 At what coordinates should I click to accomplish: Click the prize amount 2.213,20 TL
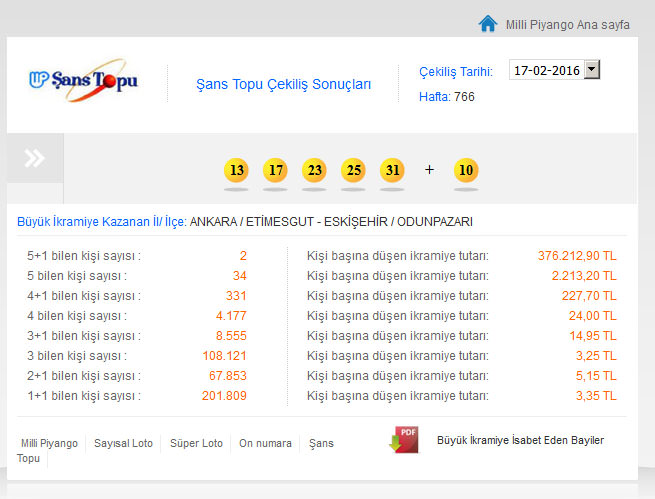(x=584, y=276)
